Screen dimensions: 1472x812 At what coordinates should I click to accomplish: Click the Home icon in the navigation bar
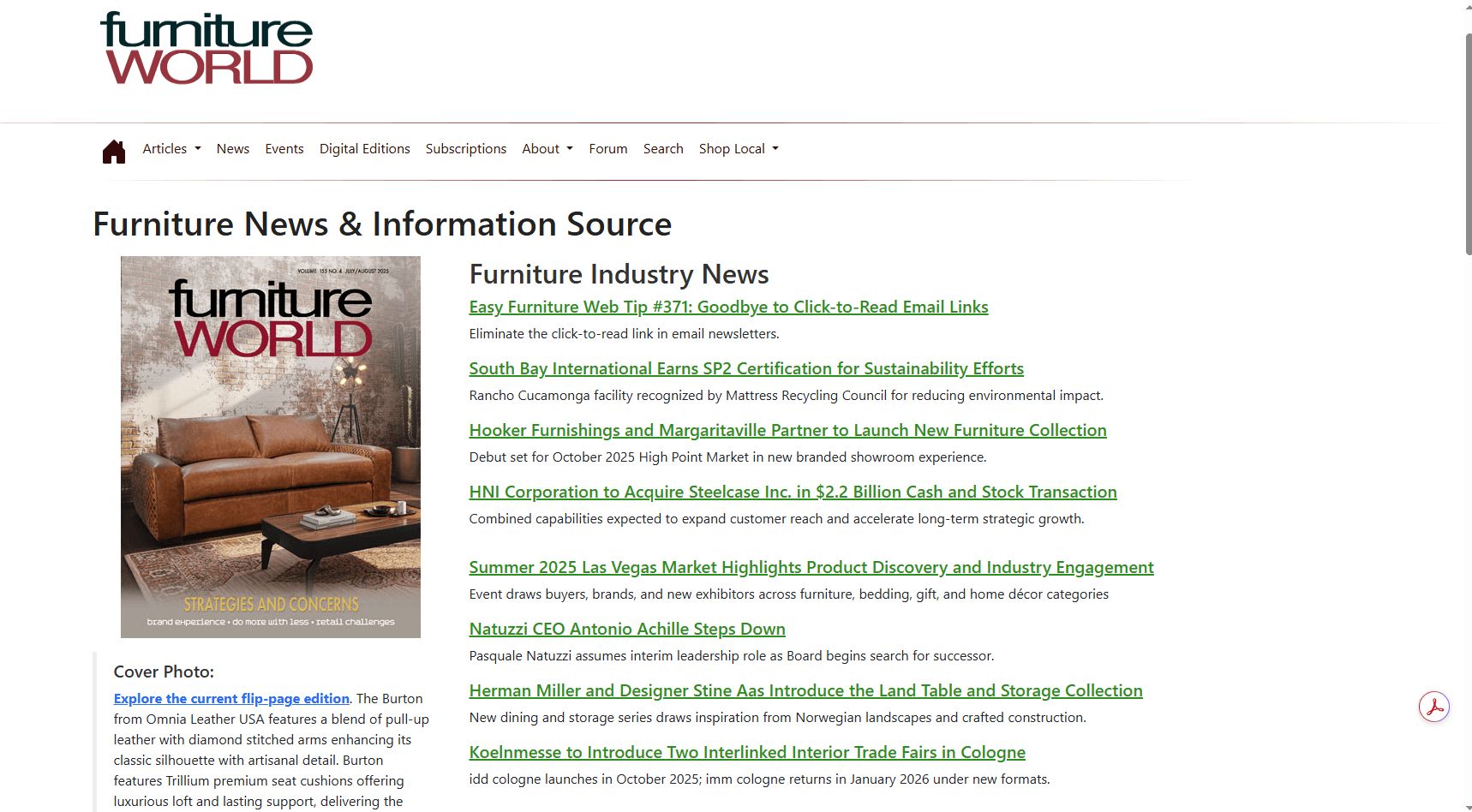click(x=113, y=150)
